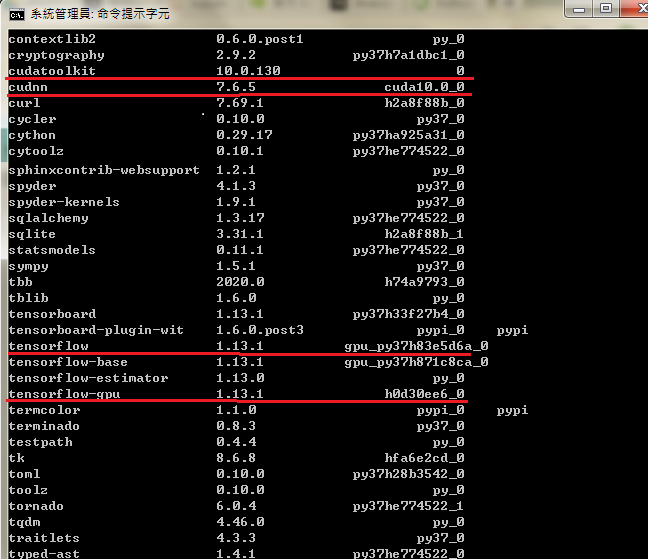Viewport: 648px width, 559px height.
Task: Click the cython package name
Action: click(x=32, y=136)
